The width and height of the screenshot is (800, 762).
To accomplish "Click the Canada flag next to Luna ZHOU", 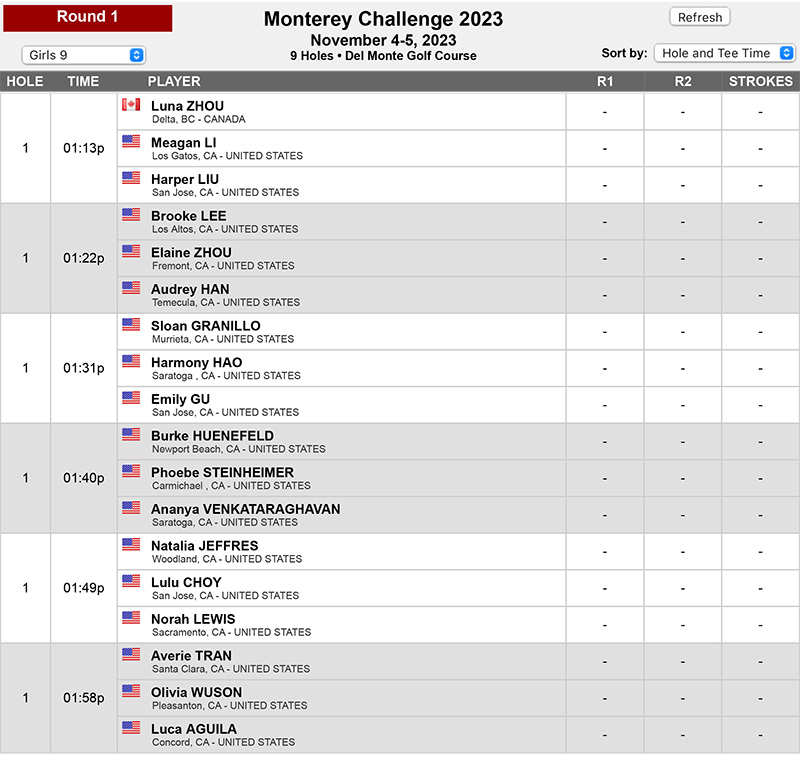I will pyautogui.click(x=131, y=105).
